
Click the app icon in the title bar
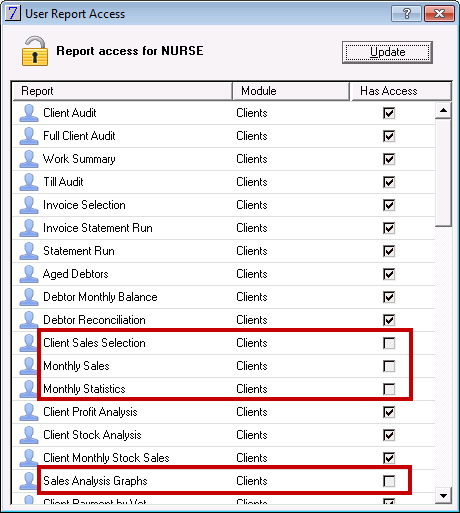pyautogui.click(x=13, y=13)
